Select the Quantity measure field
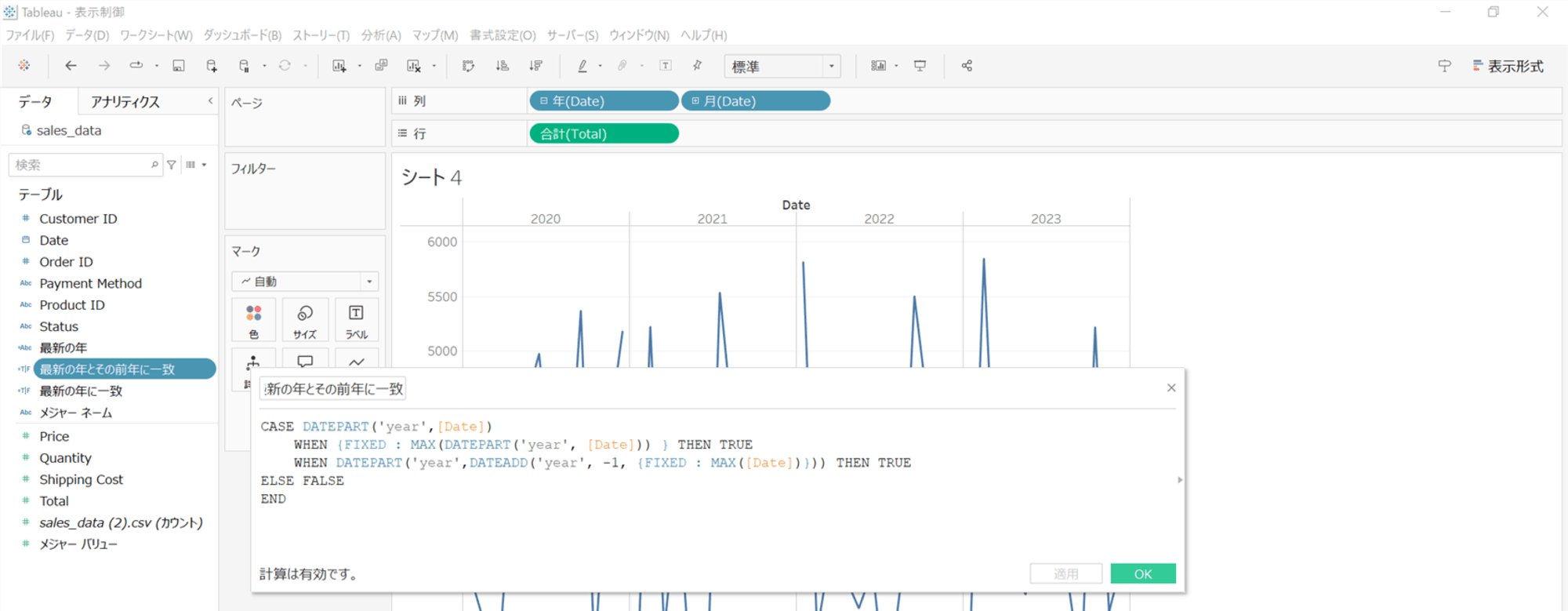Screen dimensions: 1568x611 66,458
